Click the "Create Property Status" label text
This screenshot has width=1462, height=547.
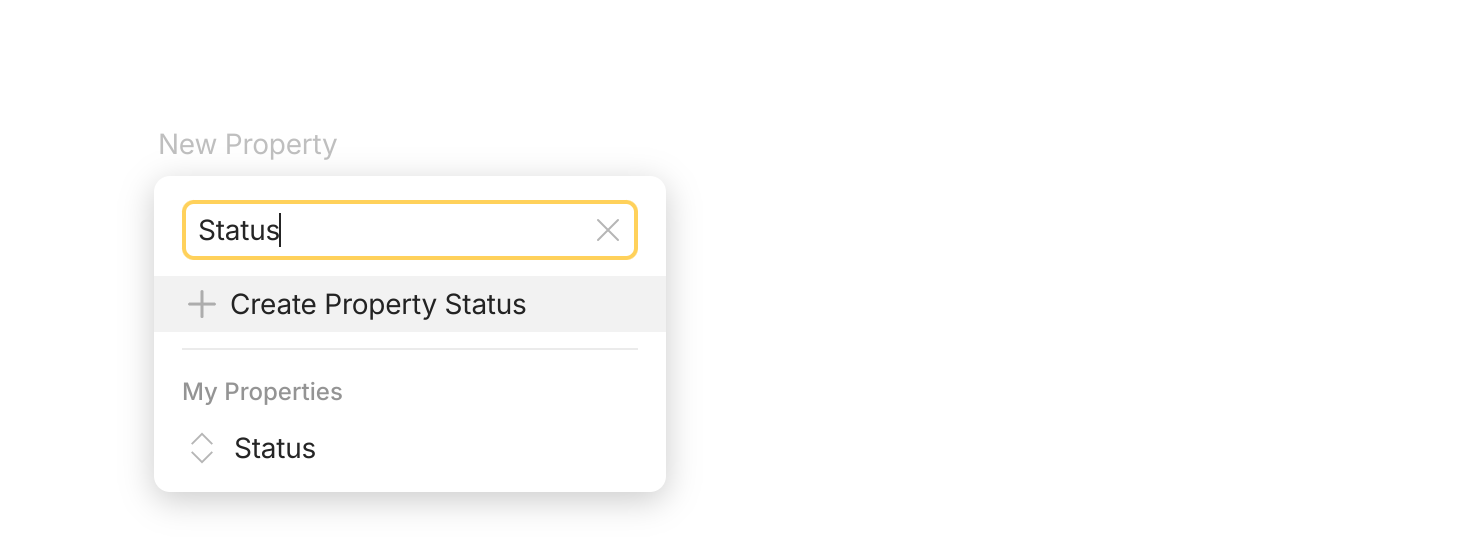point(378,304)
